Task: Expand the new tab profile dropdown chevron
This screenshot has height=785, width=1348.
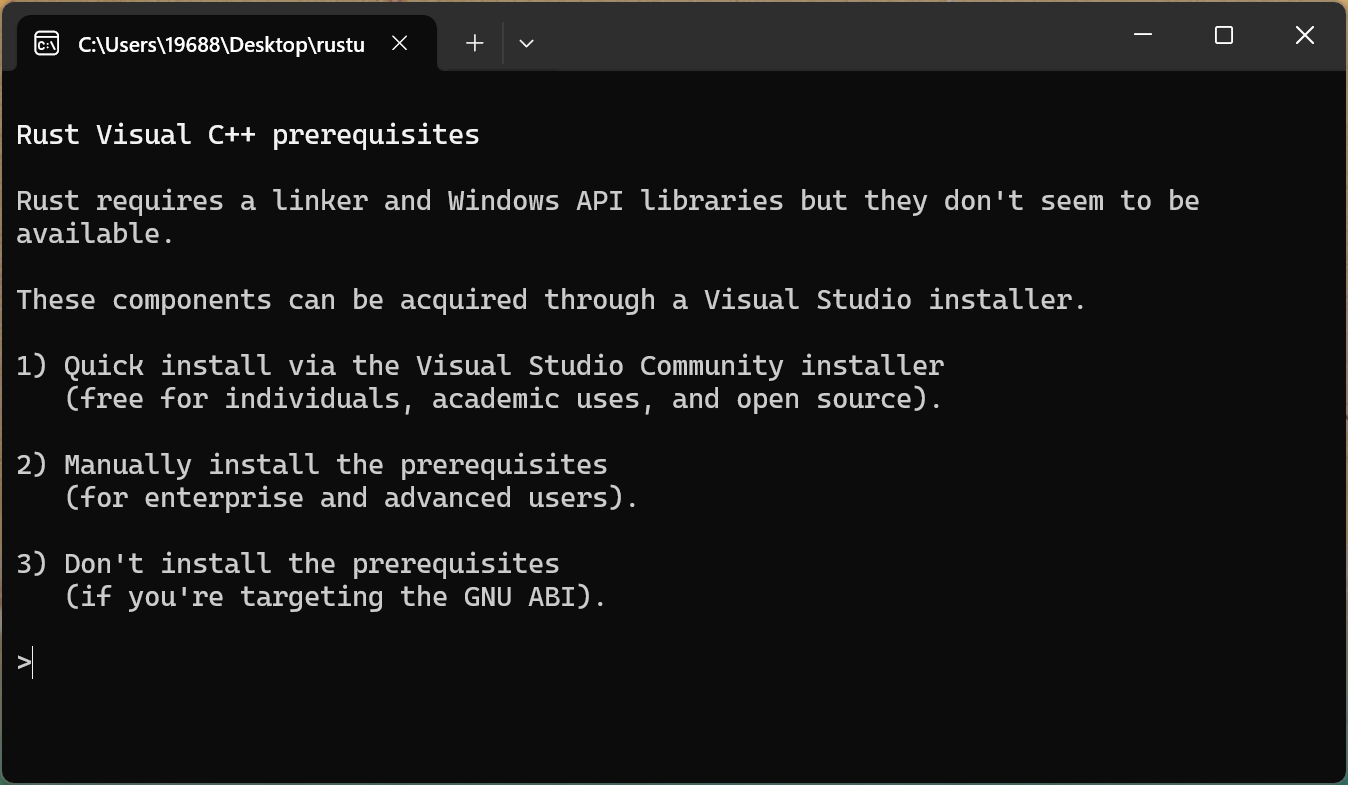Action: [526, 43]
